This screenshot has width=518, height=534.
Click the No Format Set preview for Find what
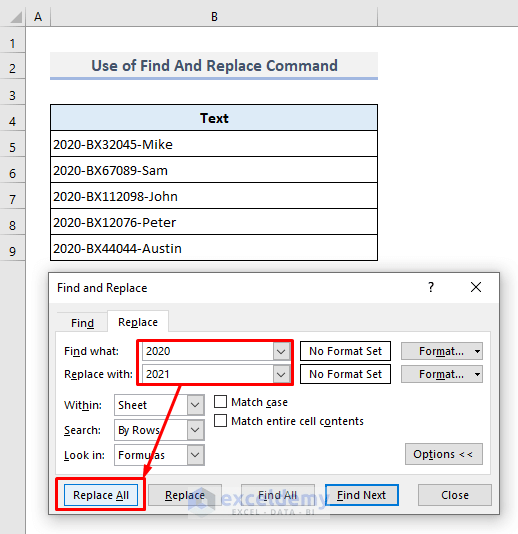(345, 351)
